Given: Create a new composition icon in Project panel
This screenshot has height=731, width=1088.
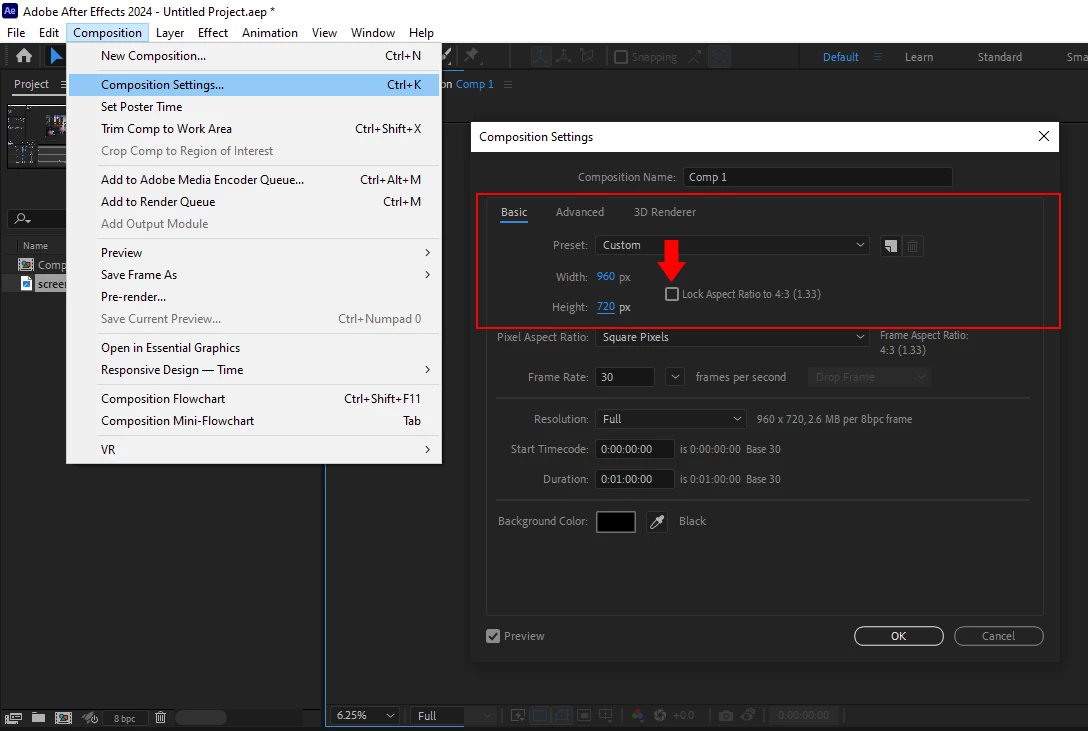Looking at the screenshot, I should (x=63, y=718).
